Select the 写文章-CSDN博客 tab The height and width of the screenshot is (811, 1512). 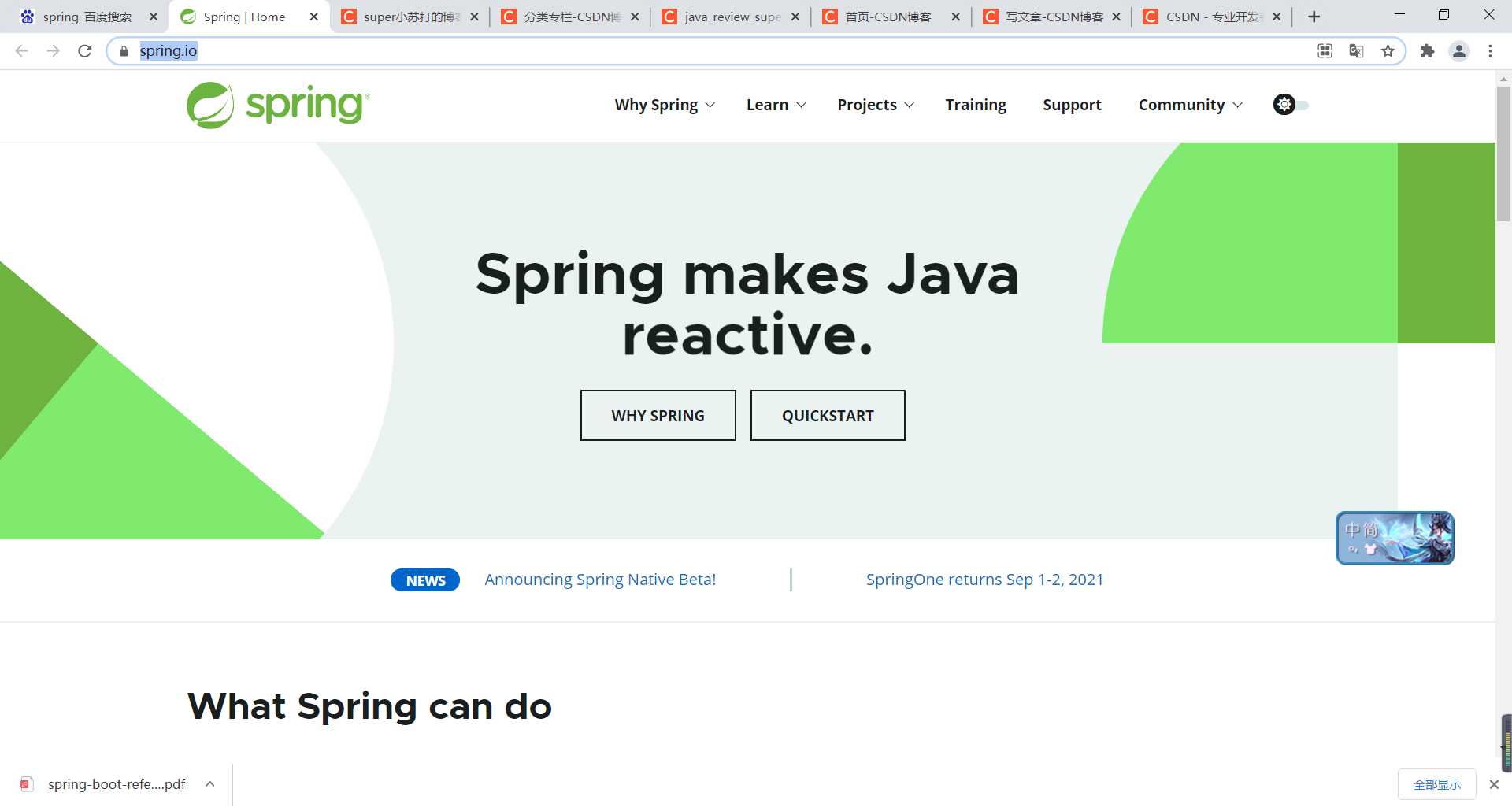click(x=1055, y=16)
